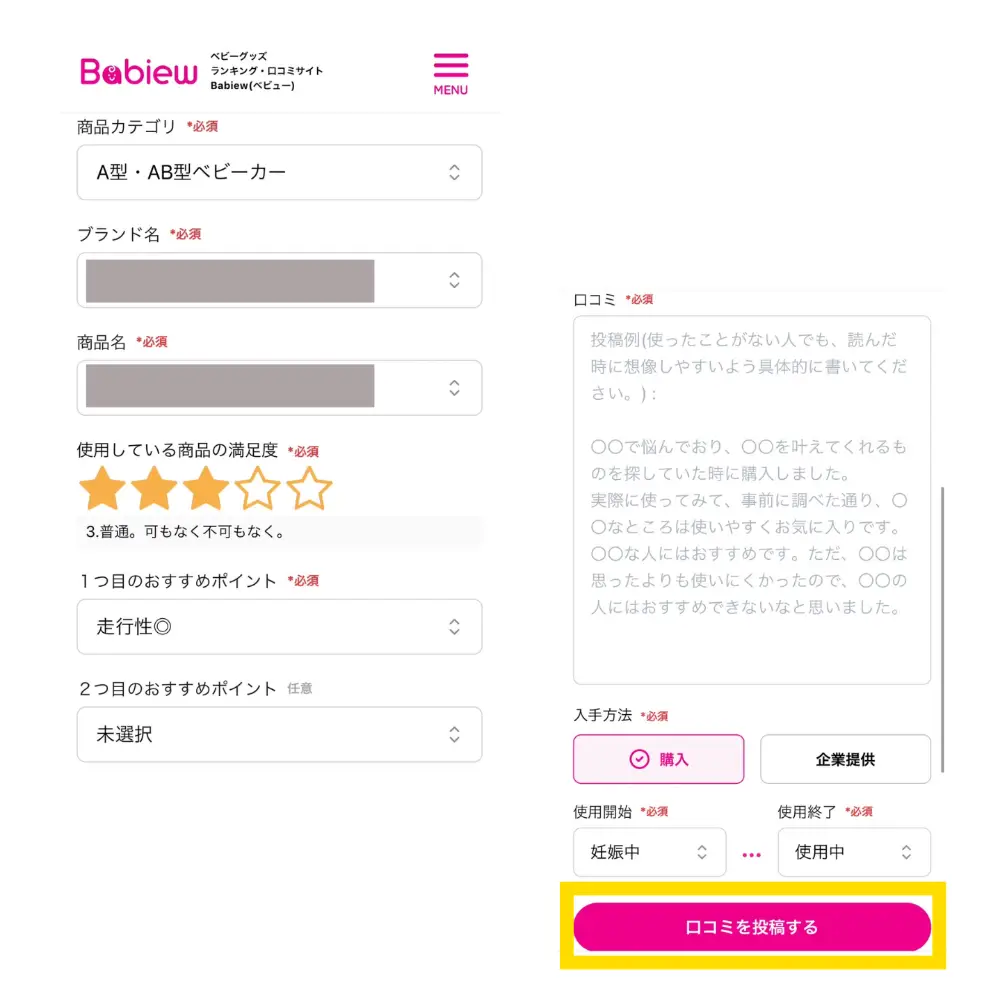This screenshot has width=1000, height=1000.
Task: Expand the ブランド名 dropdown
Action: coord(279,280)
